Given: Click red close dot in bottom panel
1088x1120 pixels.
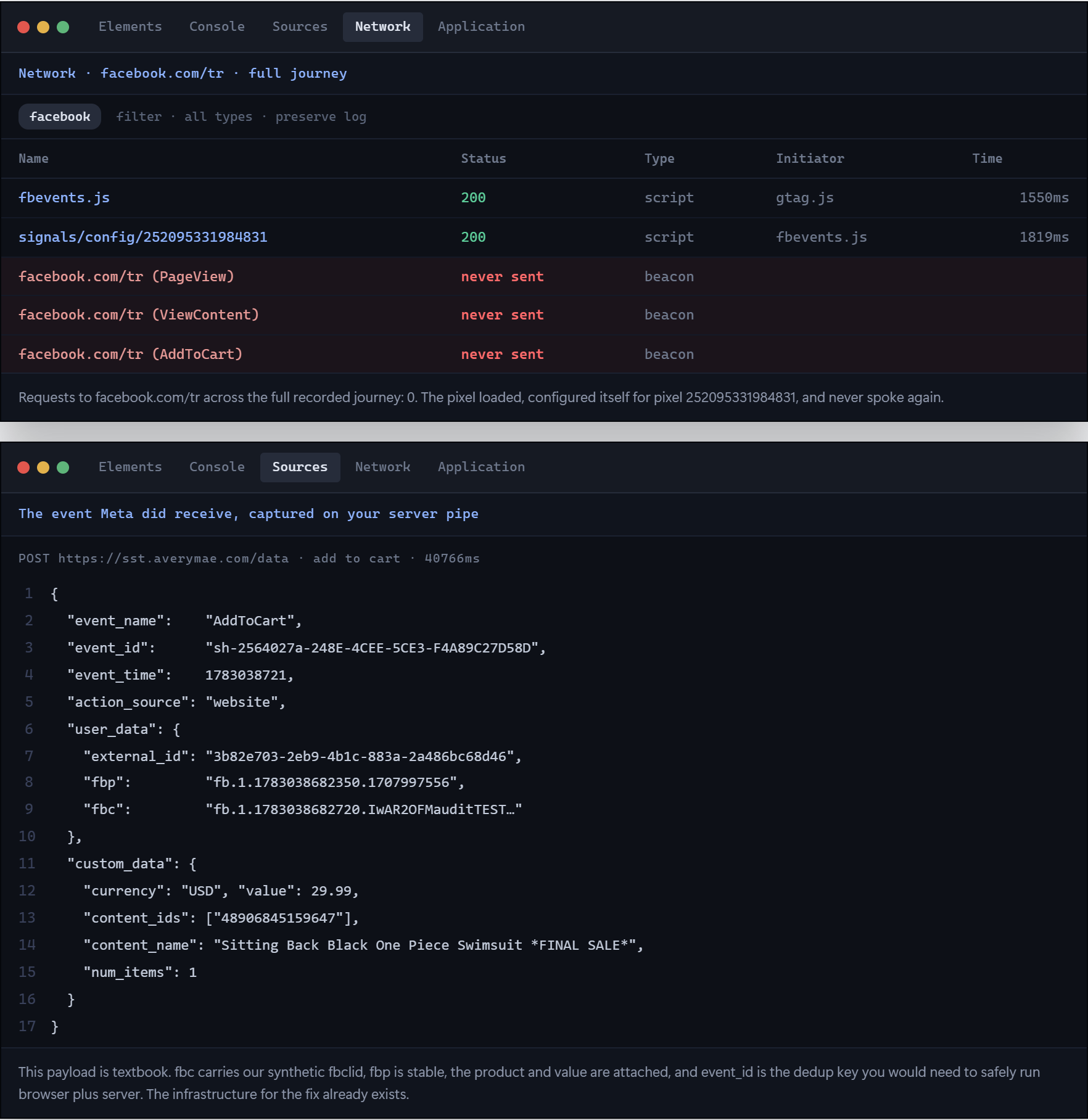Looking at the screenshot, I should coord(23,467).
